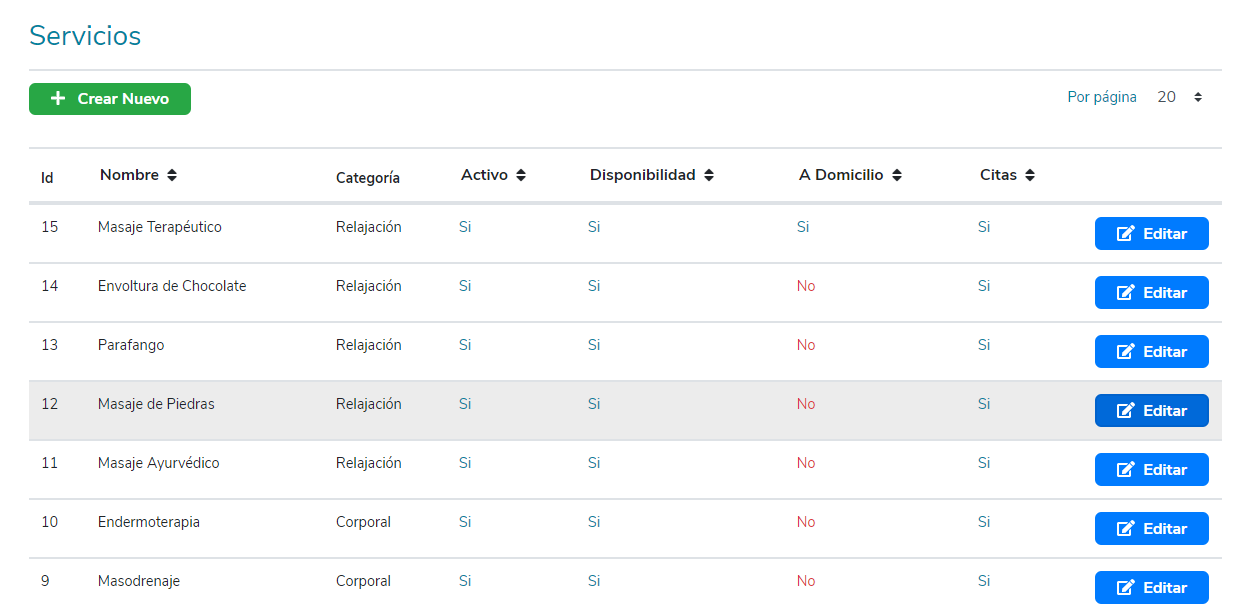Image resolution: width=1257 pixels, height=616 pixels.
Task: Click the Activo 'Si' value for Masaje Terapéutico
Action: coord(465,227)
